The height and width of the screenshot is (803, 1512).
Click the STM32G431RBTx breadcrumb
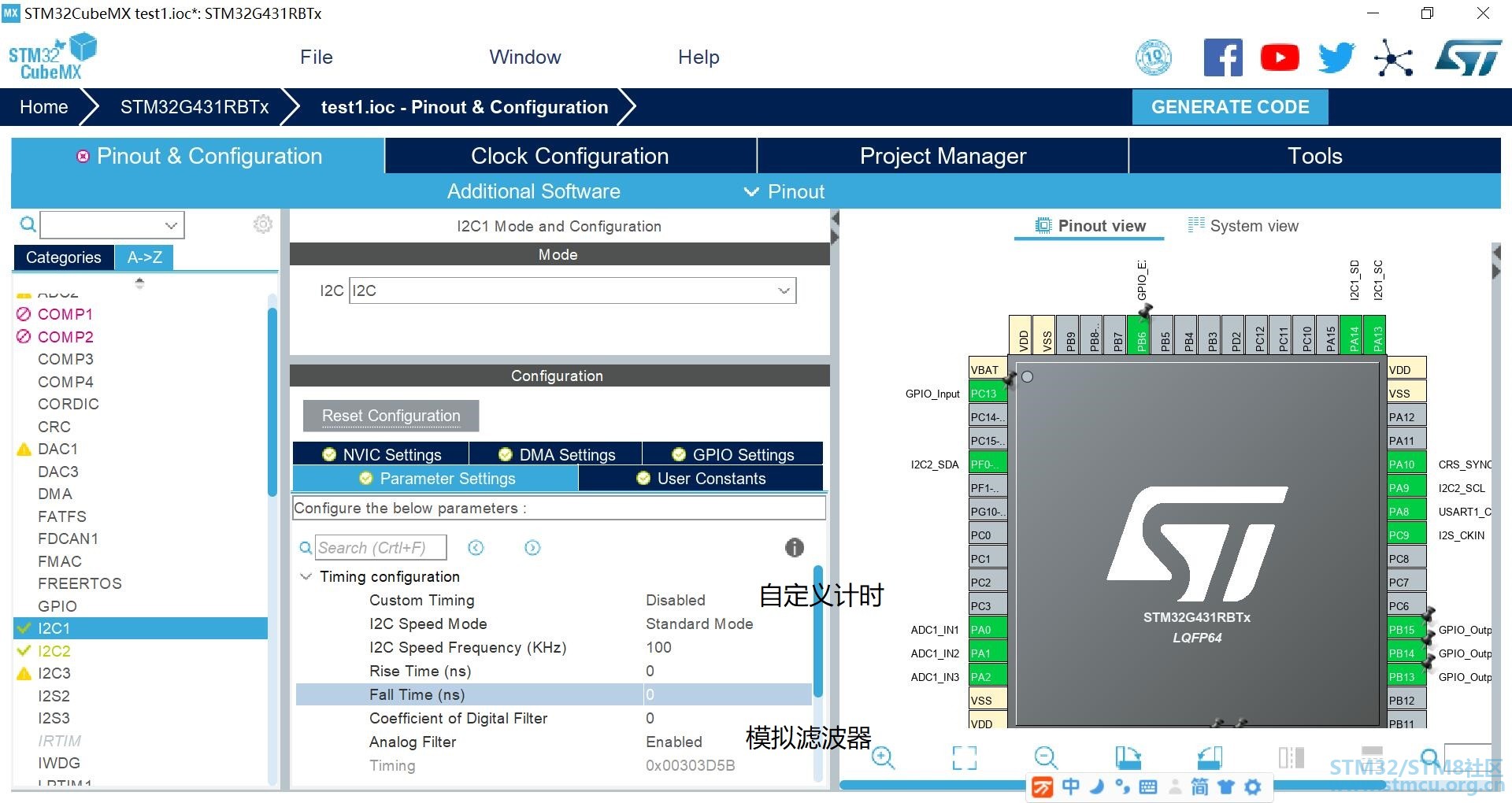tap(195, 107)
